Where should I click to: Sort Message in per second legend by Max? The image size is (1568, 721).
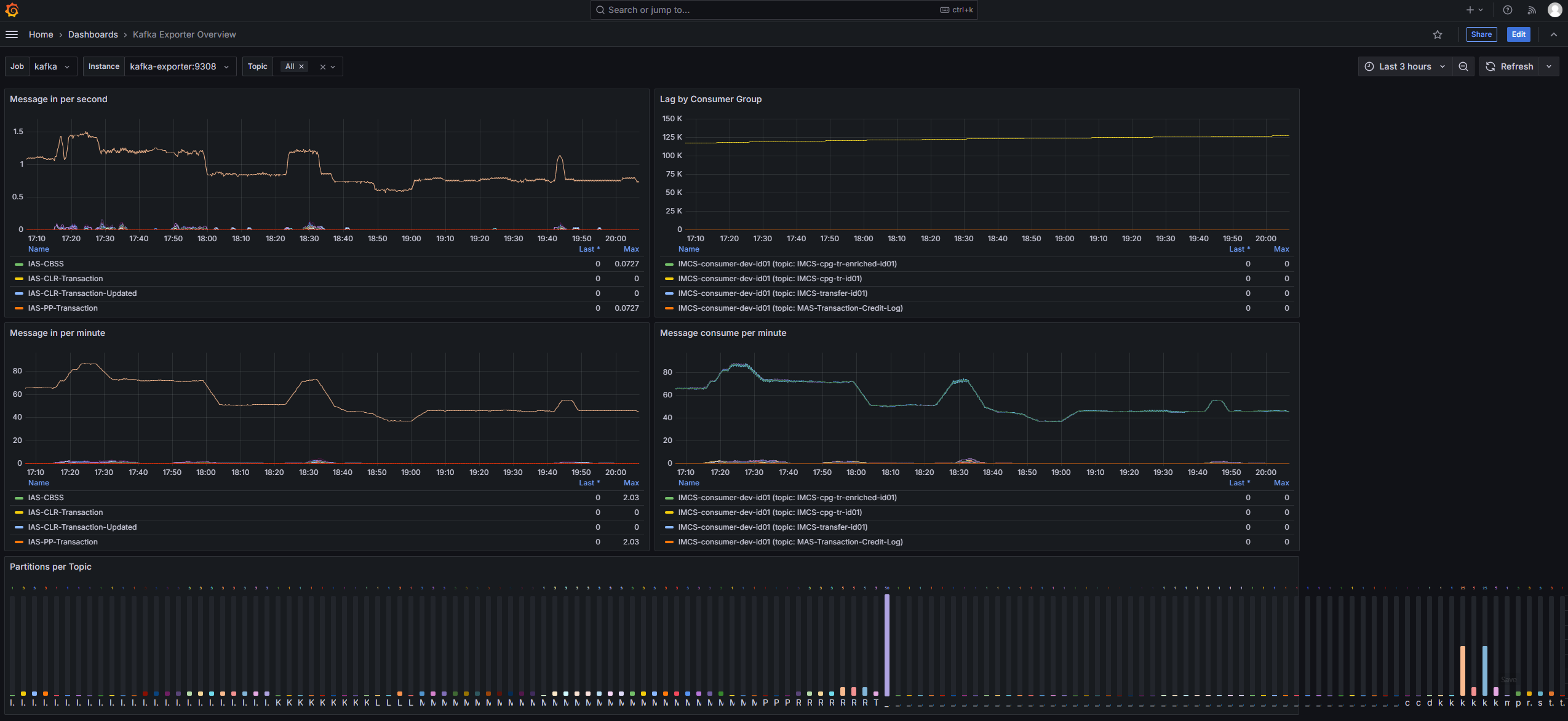631,249
